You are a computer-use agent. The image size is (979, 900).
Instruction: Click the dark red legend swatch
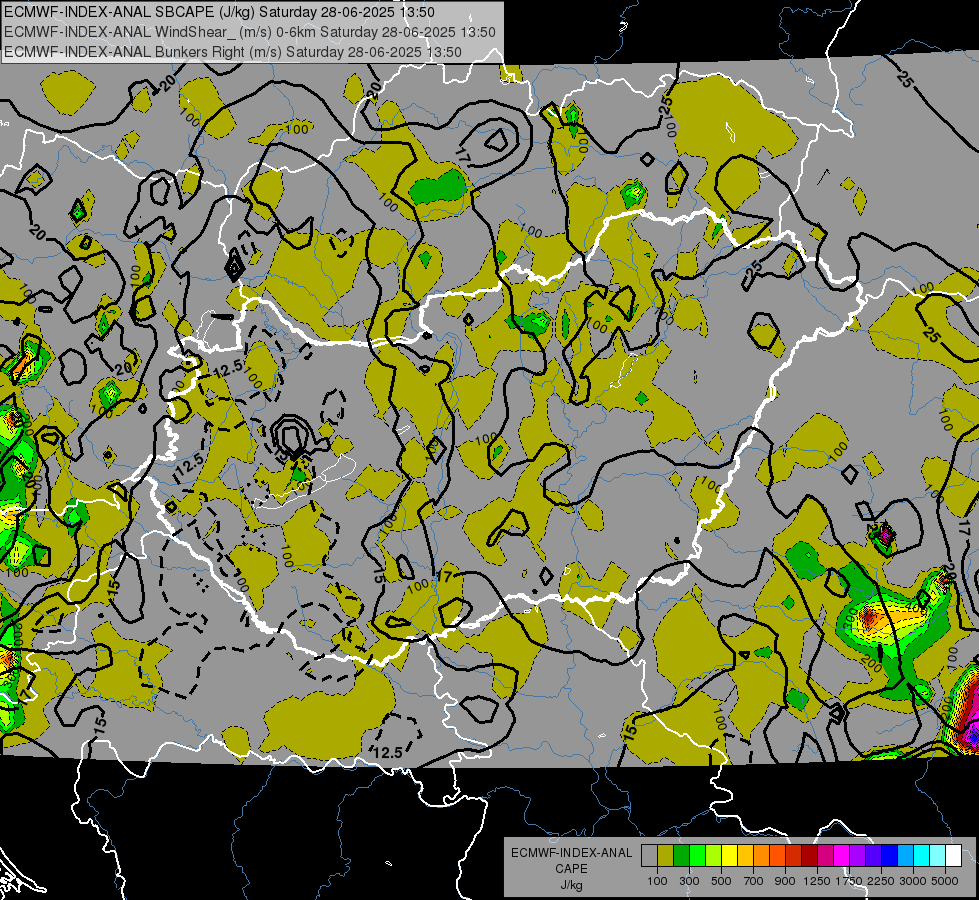[809, 855]
